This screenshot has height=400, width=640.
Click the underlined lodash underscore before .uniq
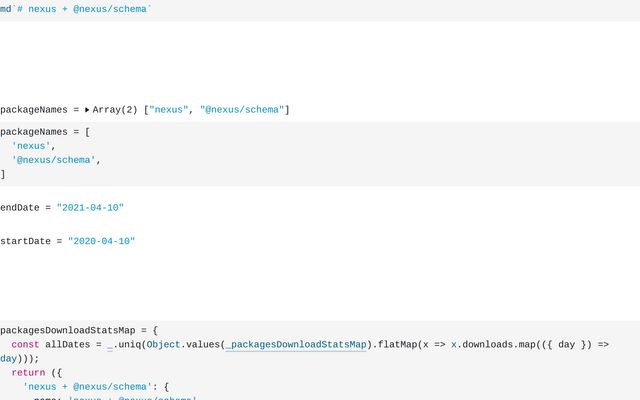pyautogui.click(x=110, y=344)
